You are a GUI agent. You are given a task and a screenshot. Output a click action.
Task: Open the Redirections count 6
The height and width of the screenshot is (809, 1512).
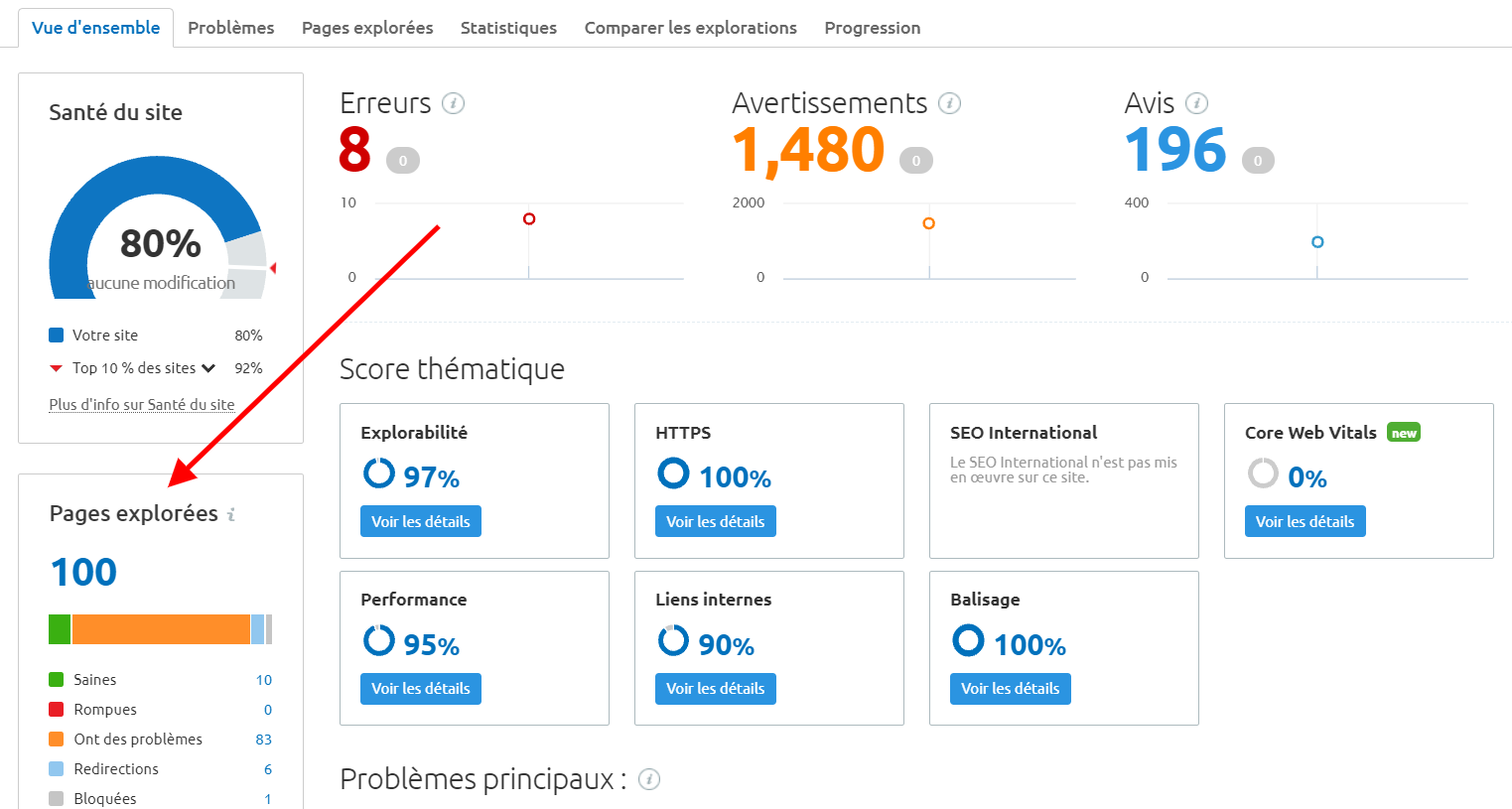268,769
